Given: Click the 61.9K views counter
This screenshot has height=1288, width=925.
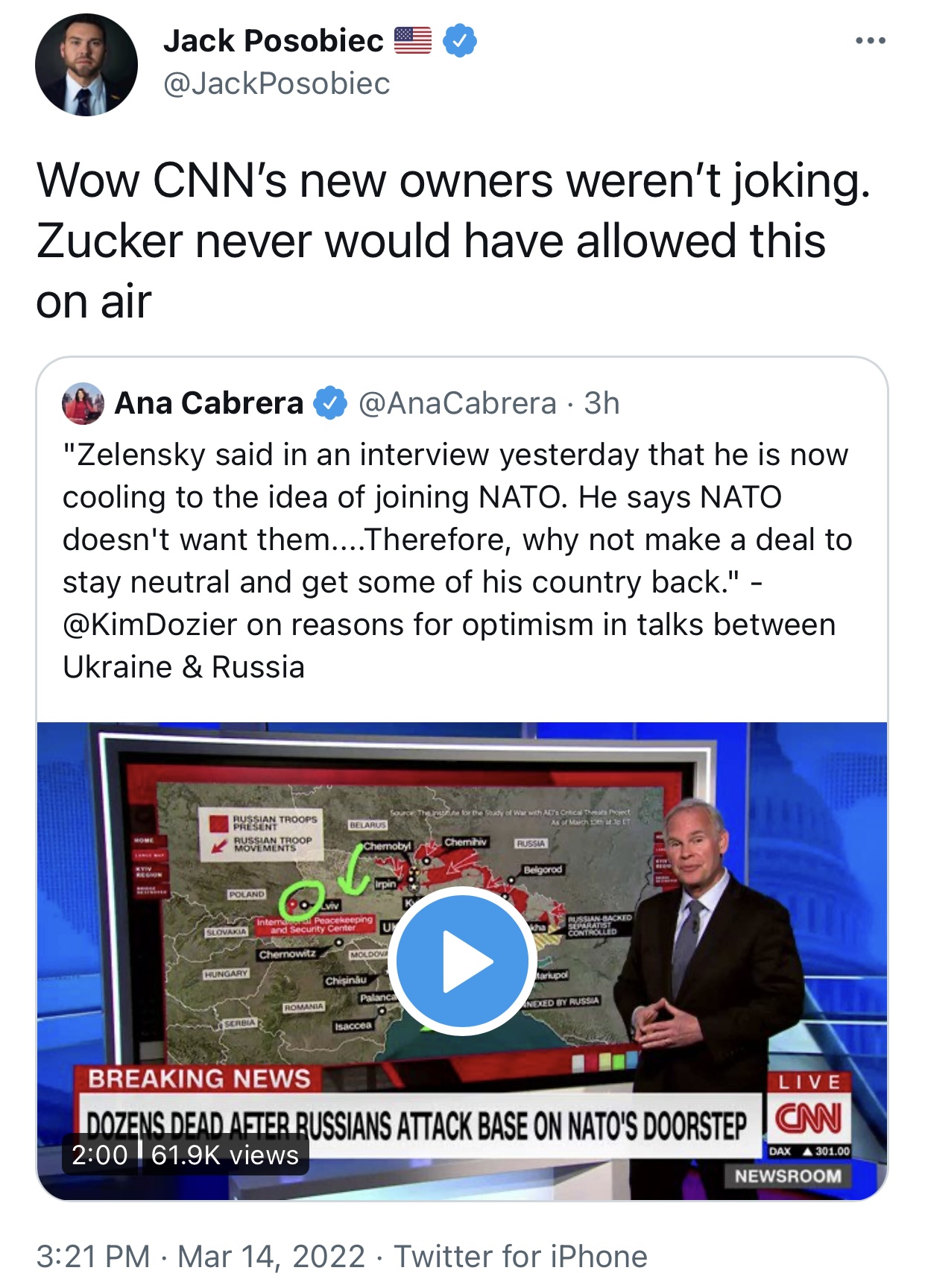Looking at the screenshot, I should point(224,1155).
